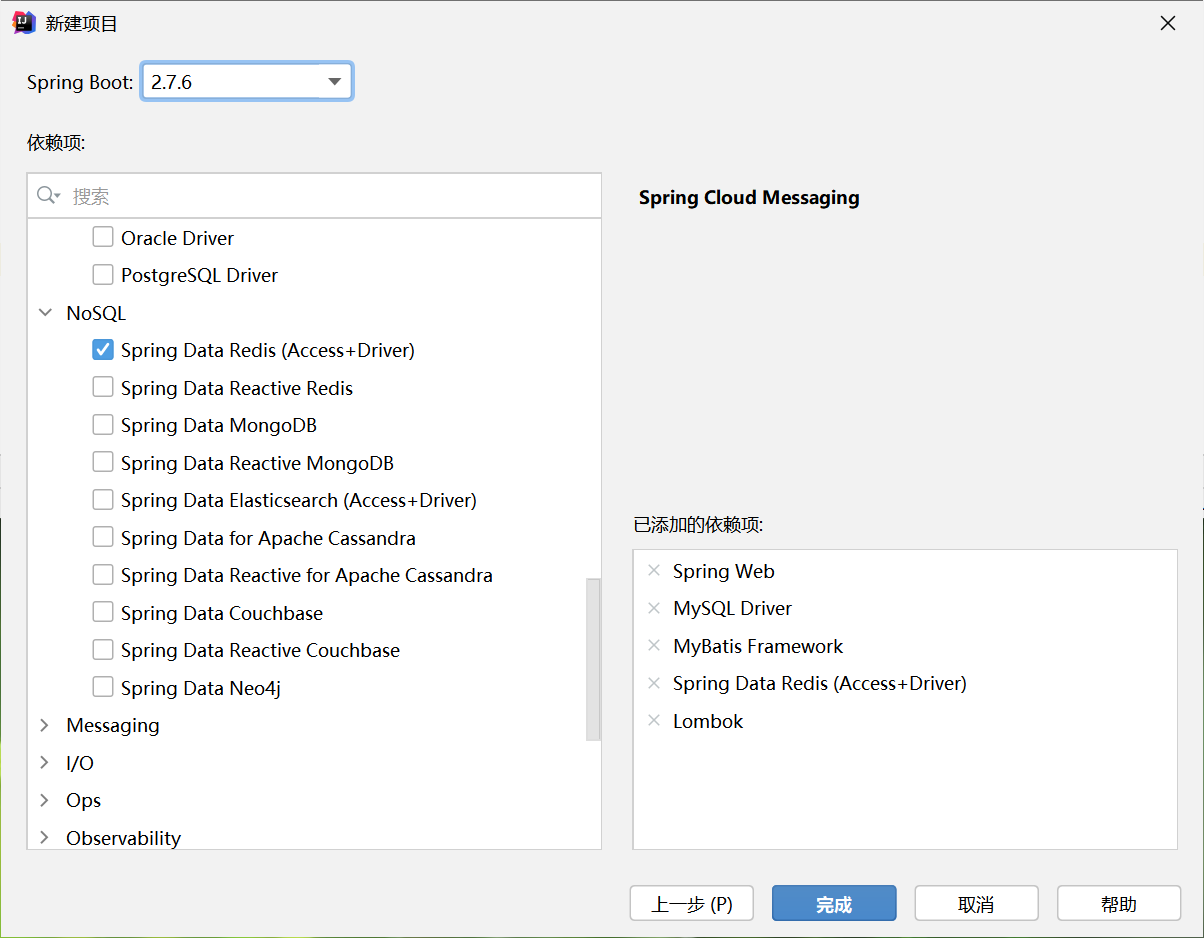
Task: Select MyBatis Framework in added list
Action: 758,646
